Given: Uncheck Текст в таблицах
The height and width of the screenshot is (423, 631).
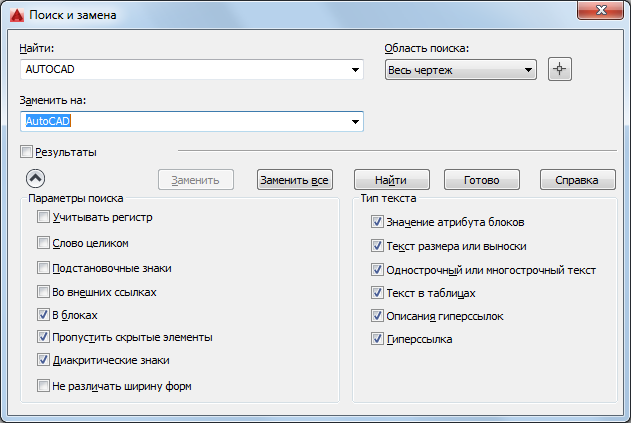Looking at the screenshot, I should click(378, 294).
